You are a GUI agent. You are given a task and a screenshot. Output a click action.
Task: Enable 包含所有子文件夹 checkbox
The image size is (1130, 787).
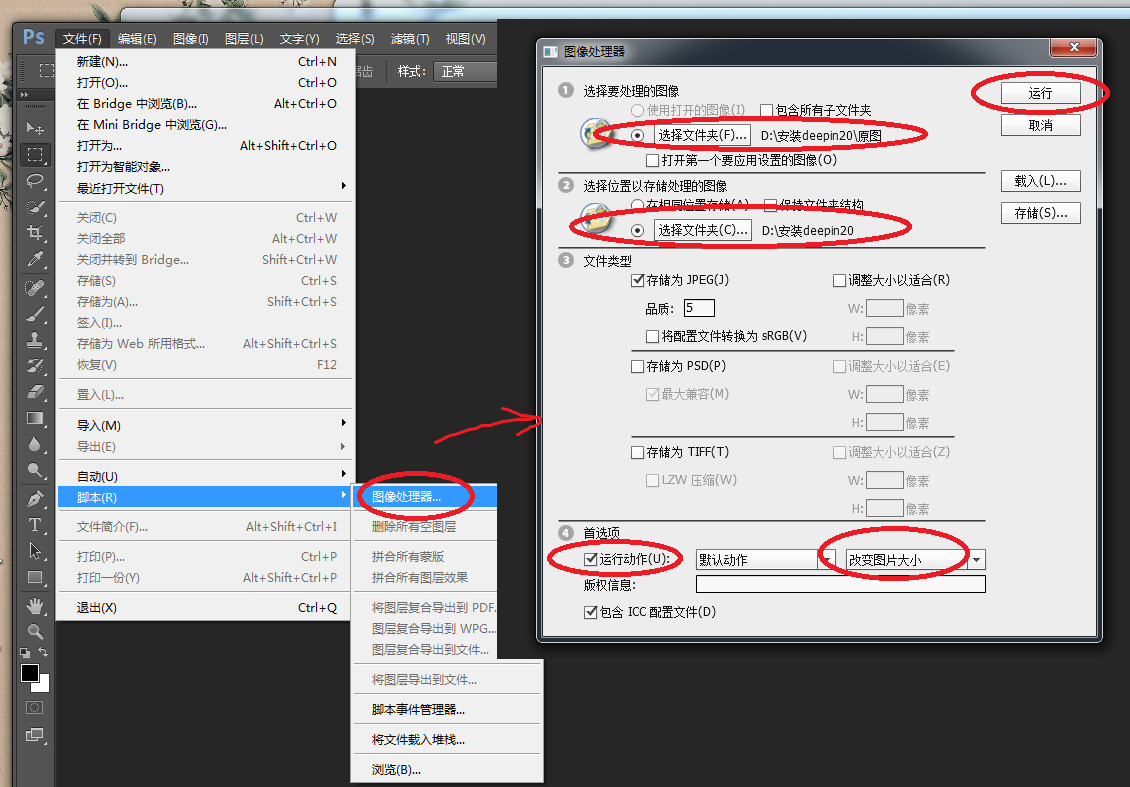tap(767, 110)
